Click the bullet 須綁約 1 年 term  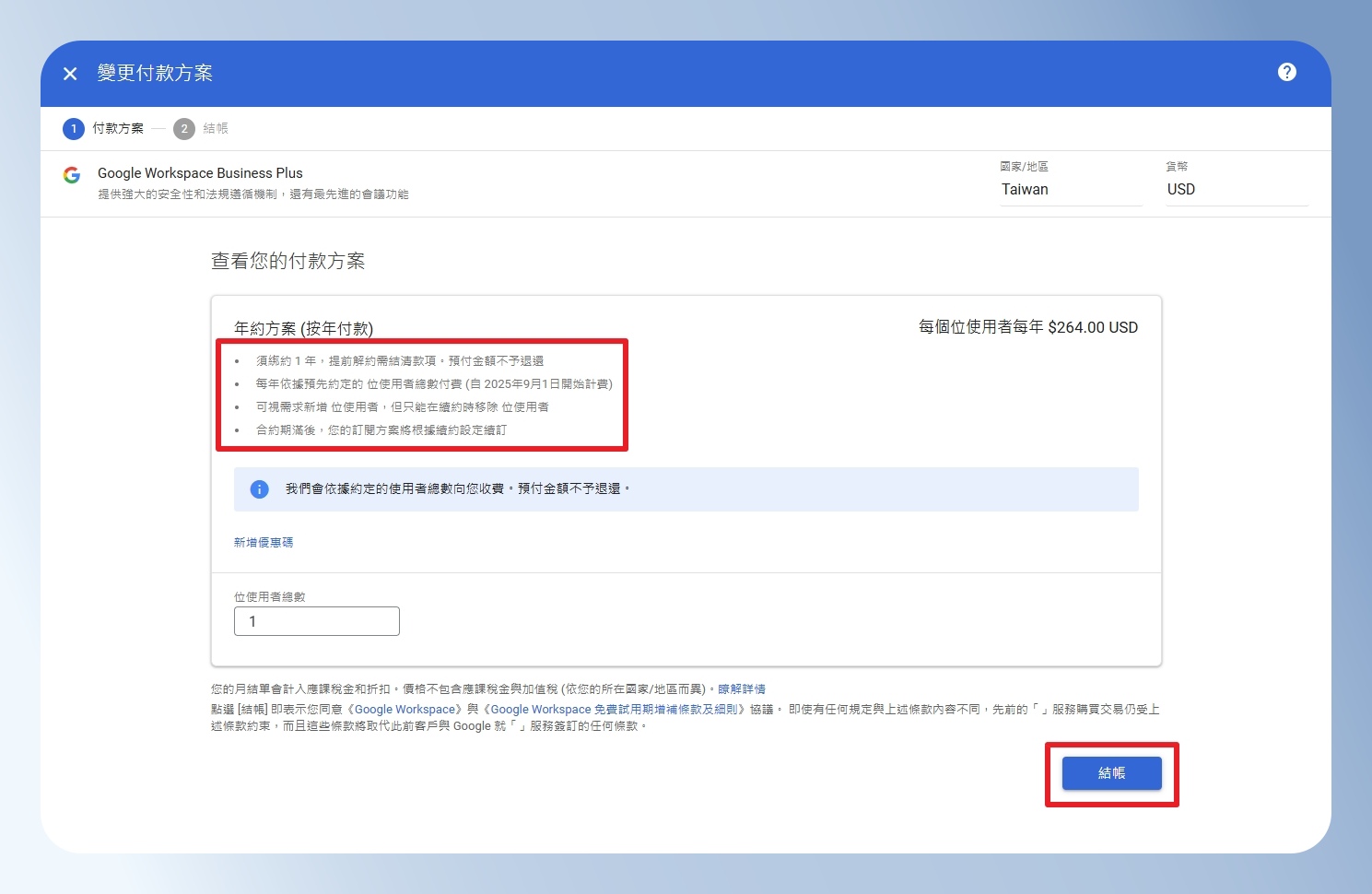click(400, 361)
